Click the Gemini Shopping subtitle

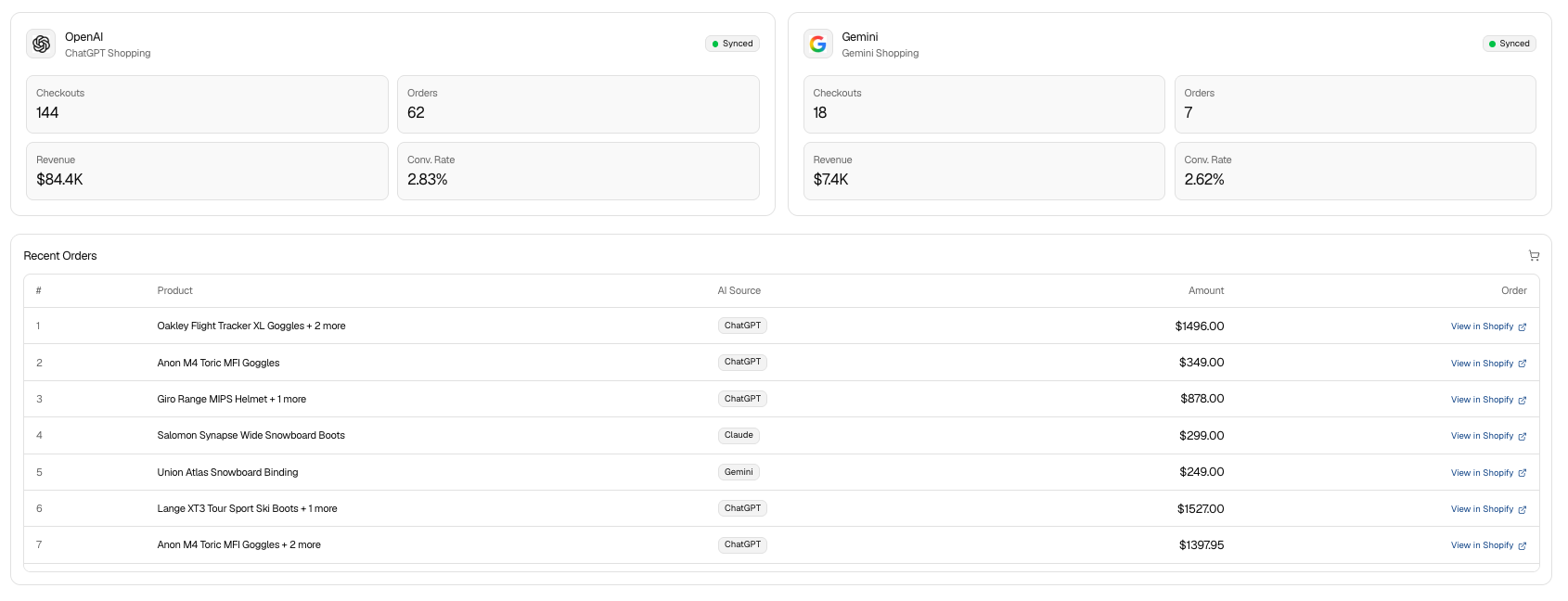880,54
